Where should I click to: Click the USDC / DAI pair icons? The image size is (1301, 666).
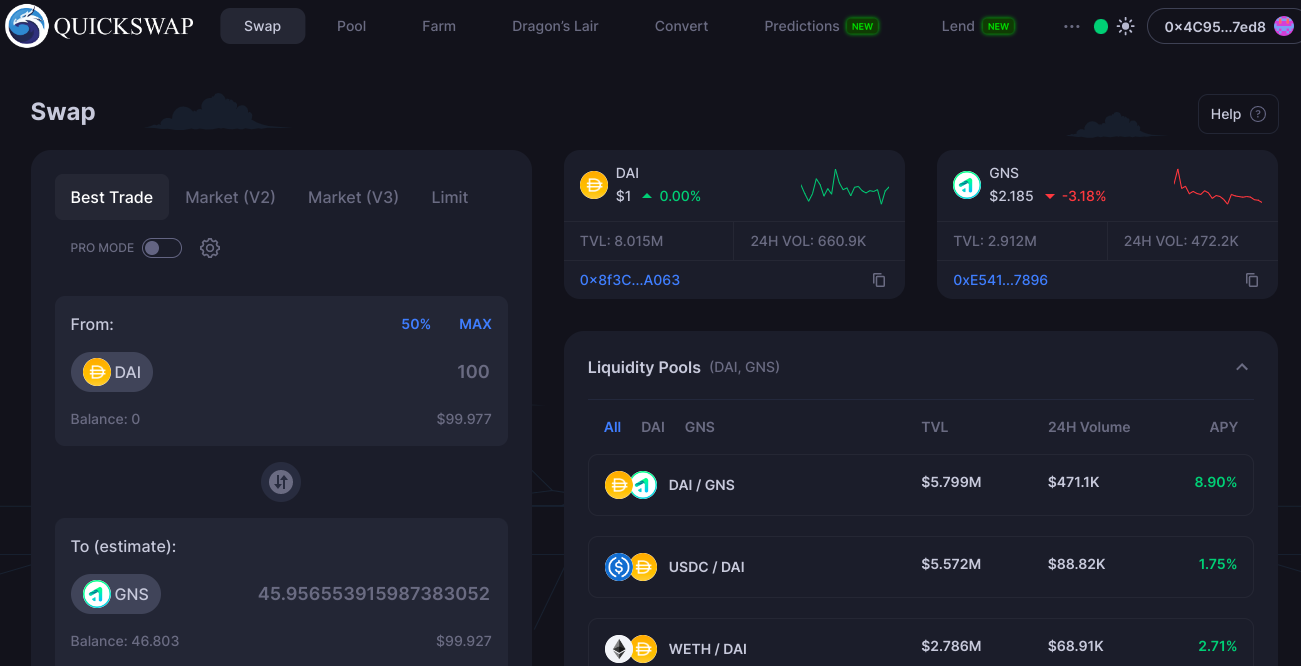click(631, 567)
